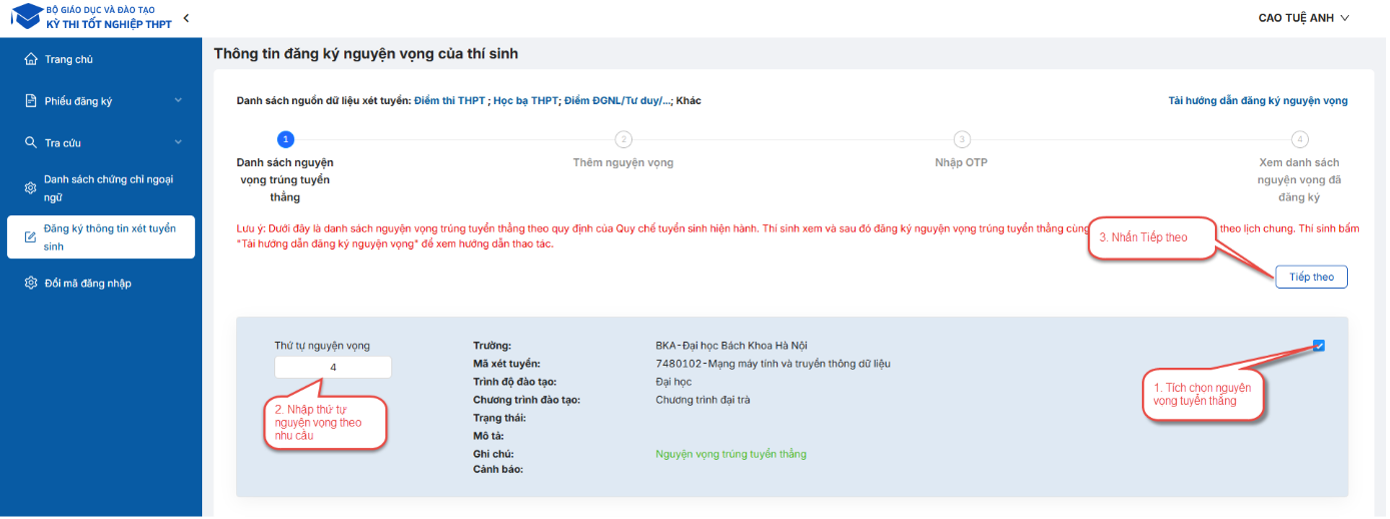Click the Thứ tự nguyện vọng input field
1390x519 pixels.
click(333, 367)
